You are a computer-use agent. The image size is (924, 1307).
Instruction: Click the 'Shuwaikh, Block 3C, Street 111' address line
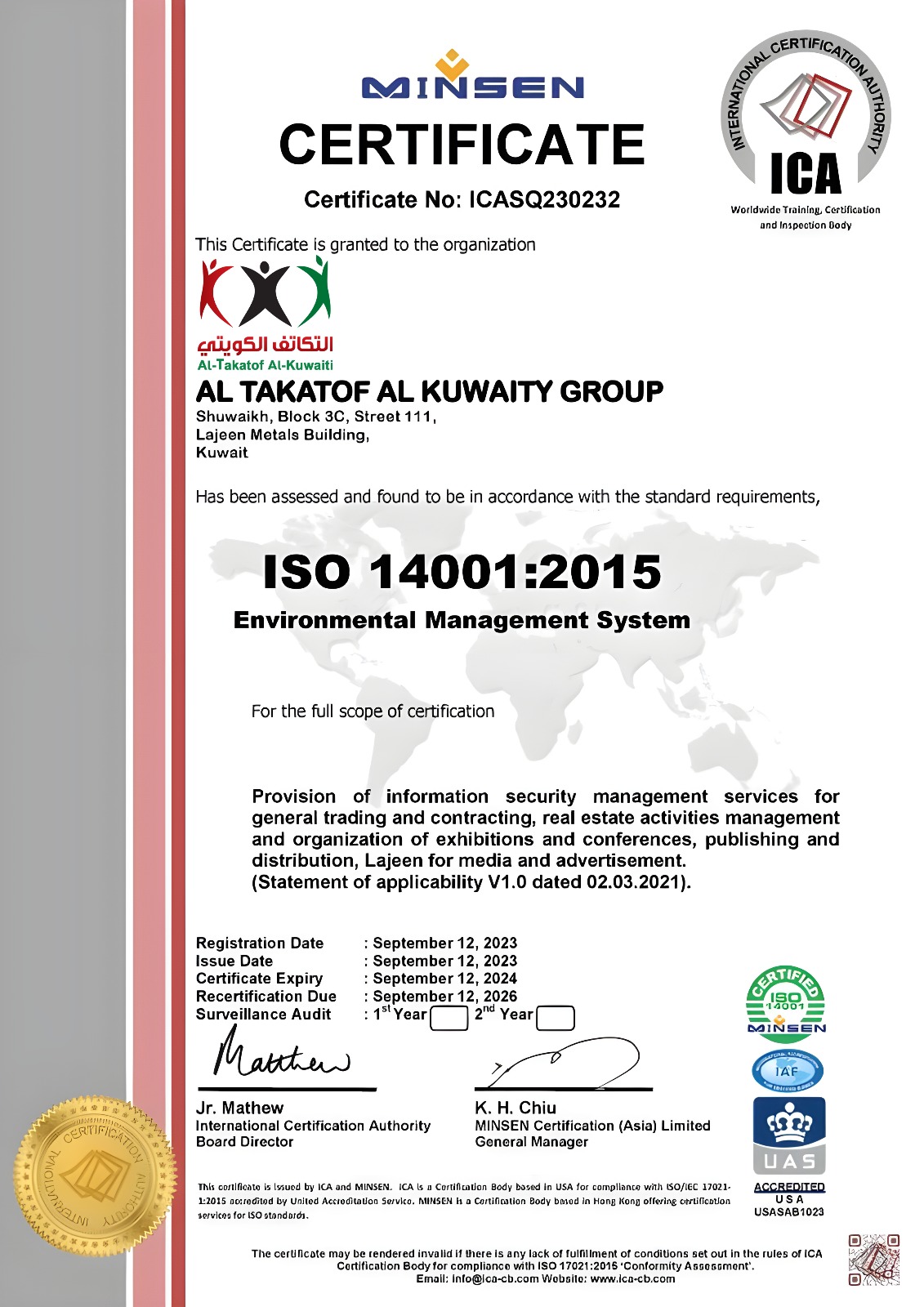point(316,417)
